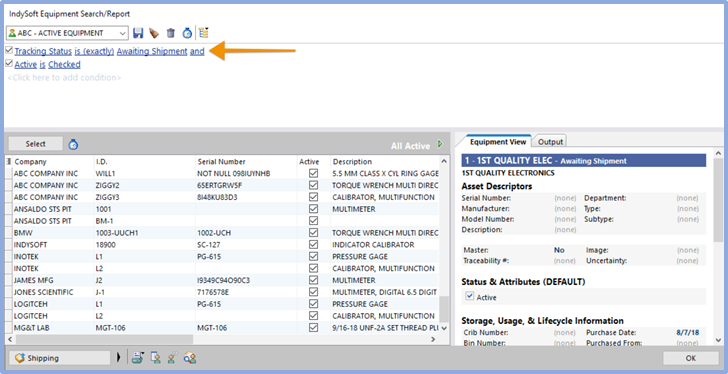Save the current search with the floppy disk icon
Screen dimensions: 728x374
point(138,33)
